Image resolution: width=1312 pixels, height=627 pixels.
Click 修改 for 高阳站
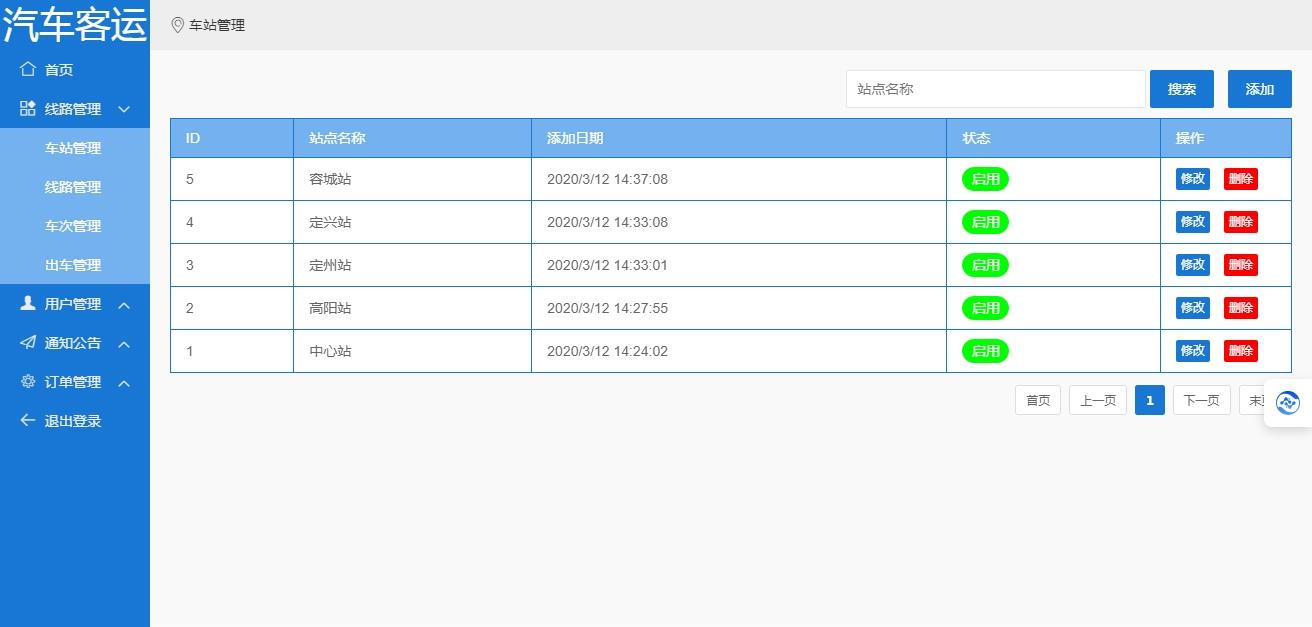1192,308
